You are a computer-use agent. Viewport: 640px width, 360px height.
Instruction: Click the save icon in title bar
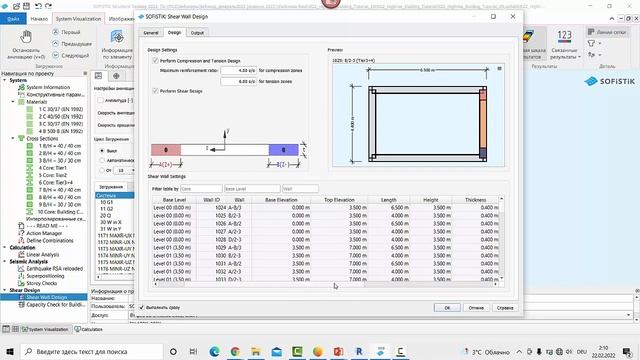tap(27, 6)
